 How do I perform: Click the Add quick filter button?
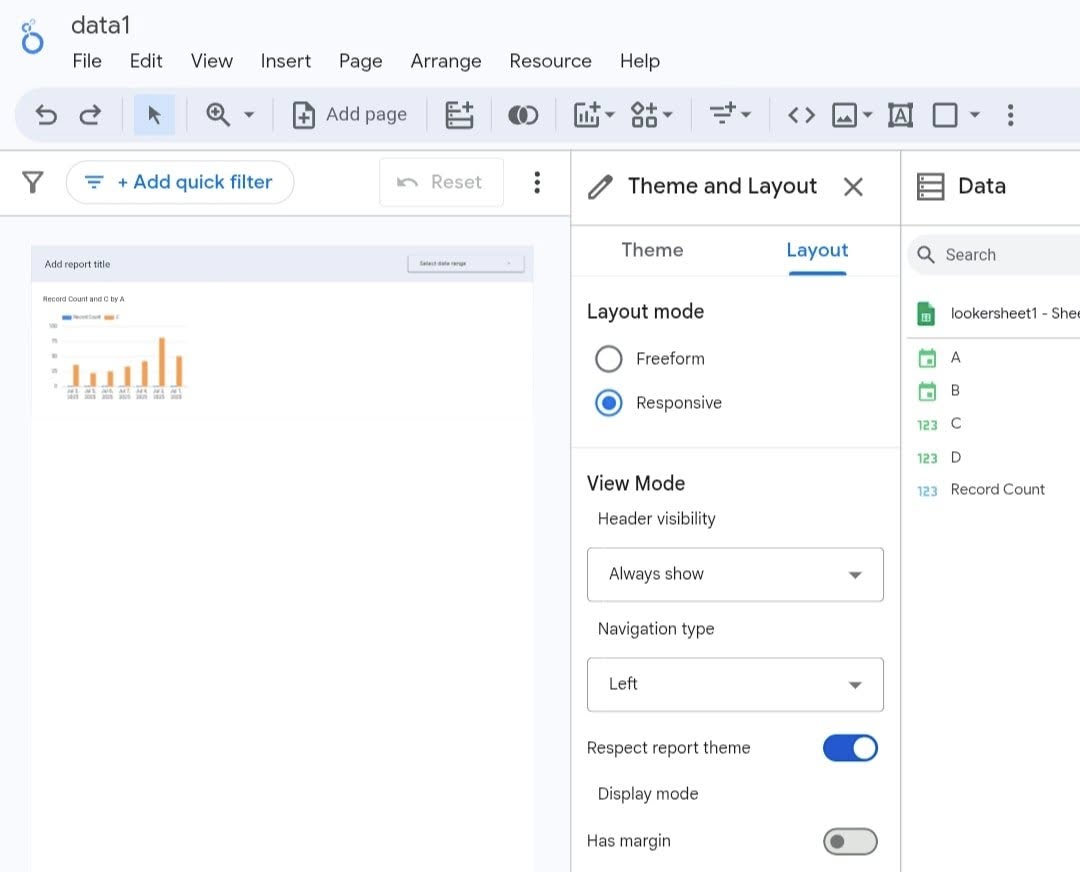(x=180, y=182)
